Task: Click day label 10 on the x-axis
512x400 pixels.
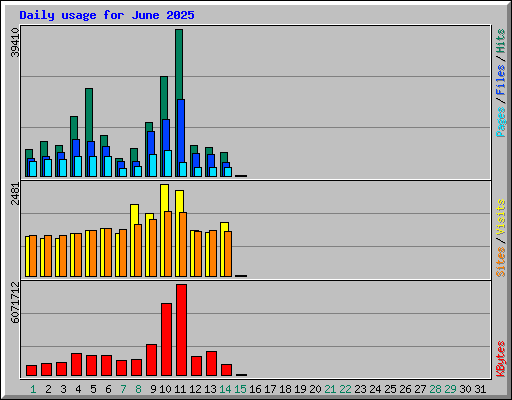Action: 165,389
